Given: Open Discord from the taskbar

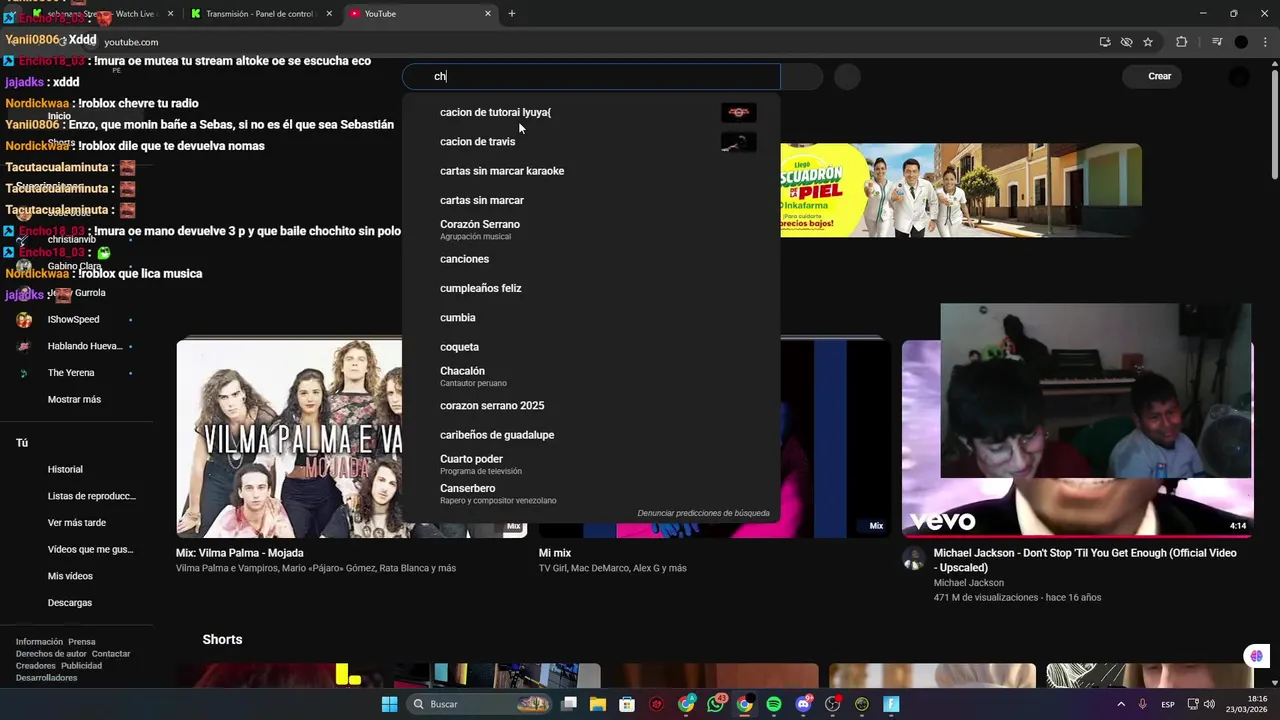Looking at the screenshot, I should [803, 704].
